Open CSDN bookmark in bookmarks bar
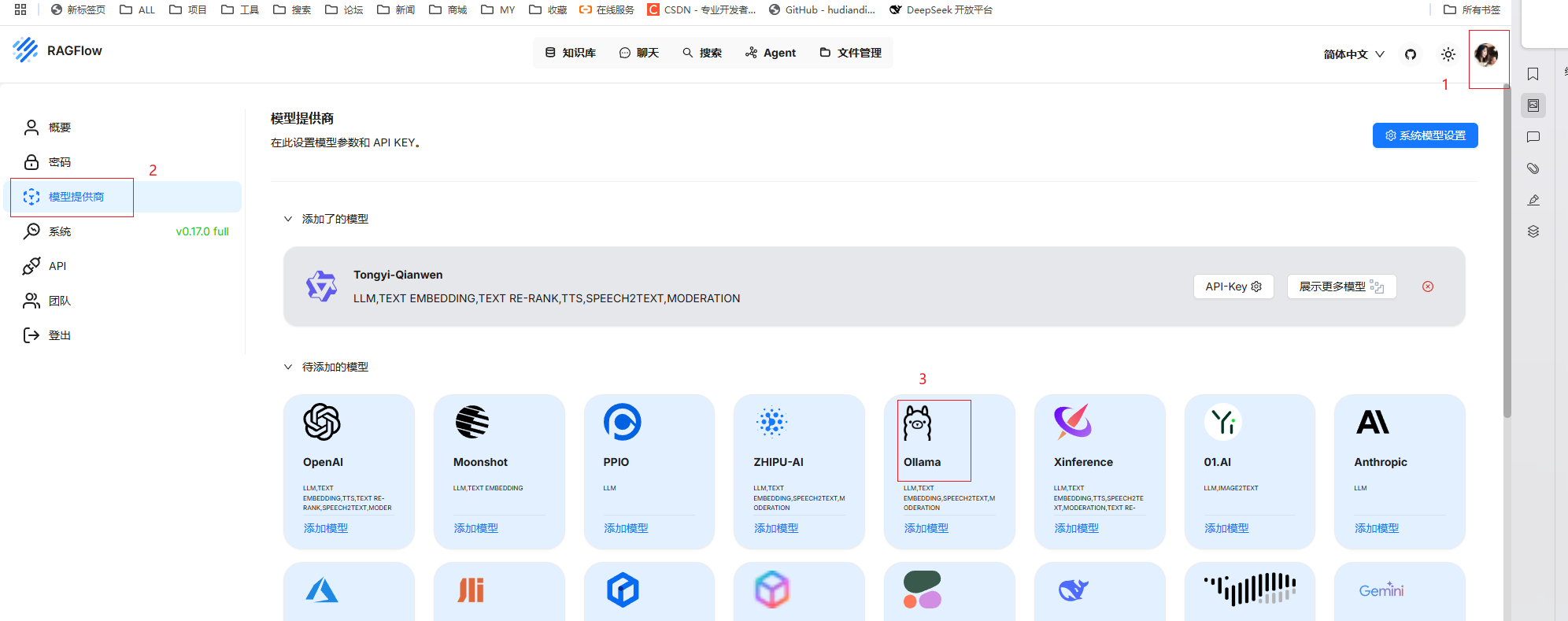The height and width of the screenshot is (621, 1568). 701,9
